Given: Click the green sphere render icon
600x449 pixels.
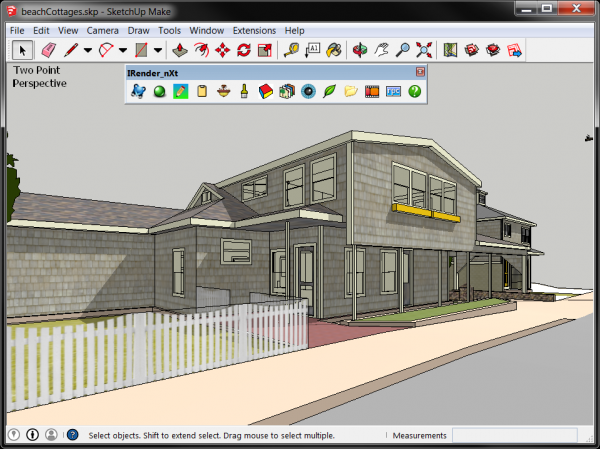Looking at the screenshot, I should click(159, 91).
